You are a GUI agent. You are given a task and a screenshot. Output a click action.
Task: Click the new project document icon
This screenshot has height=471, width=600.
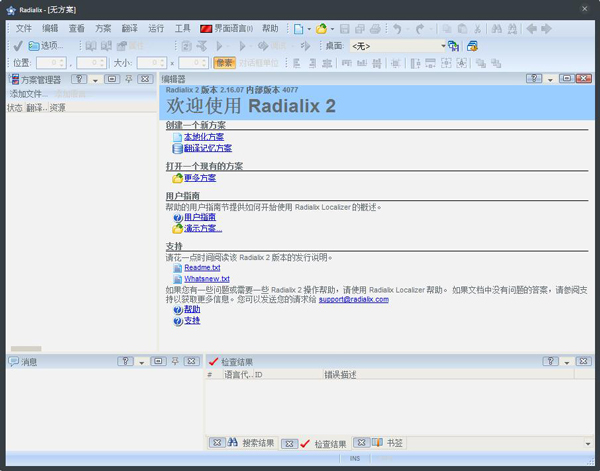(298, 29)
